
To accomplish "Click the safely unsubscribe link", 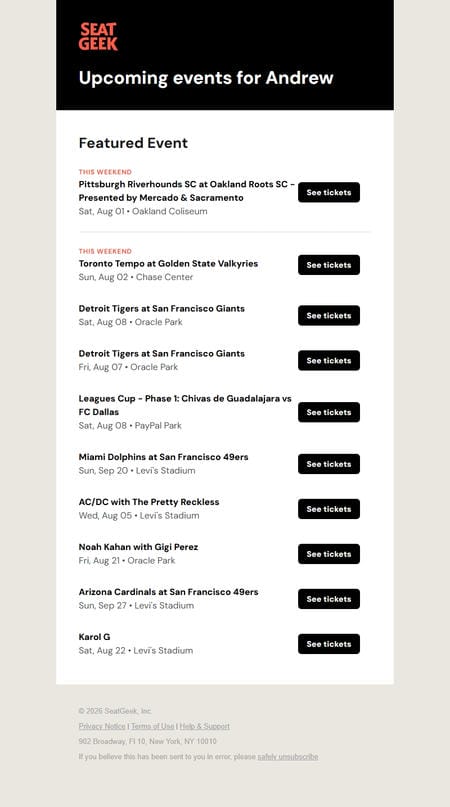I will (x=288, y=757).
